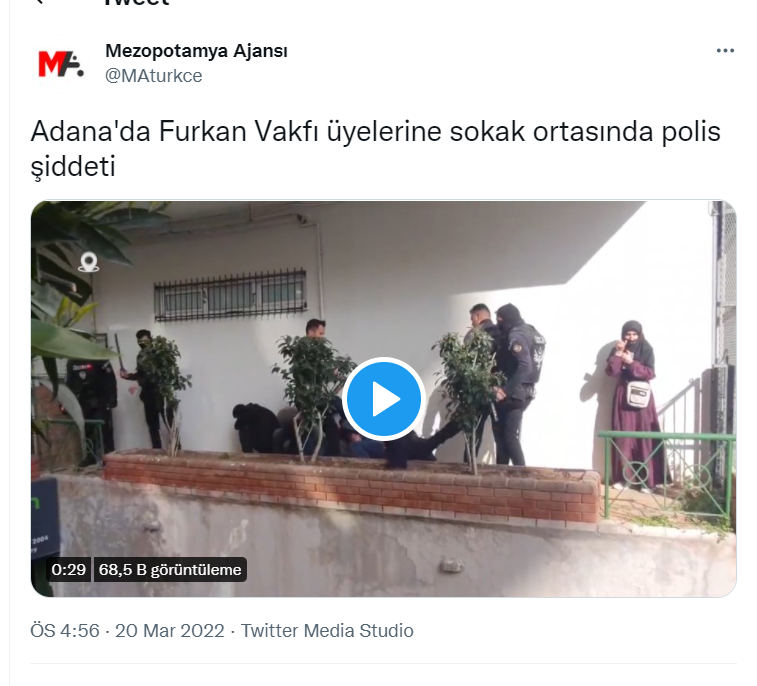Open the Mezopotamya Ajansı profile avatar
The image size is (757, 686).
tap(61, 64)
